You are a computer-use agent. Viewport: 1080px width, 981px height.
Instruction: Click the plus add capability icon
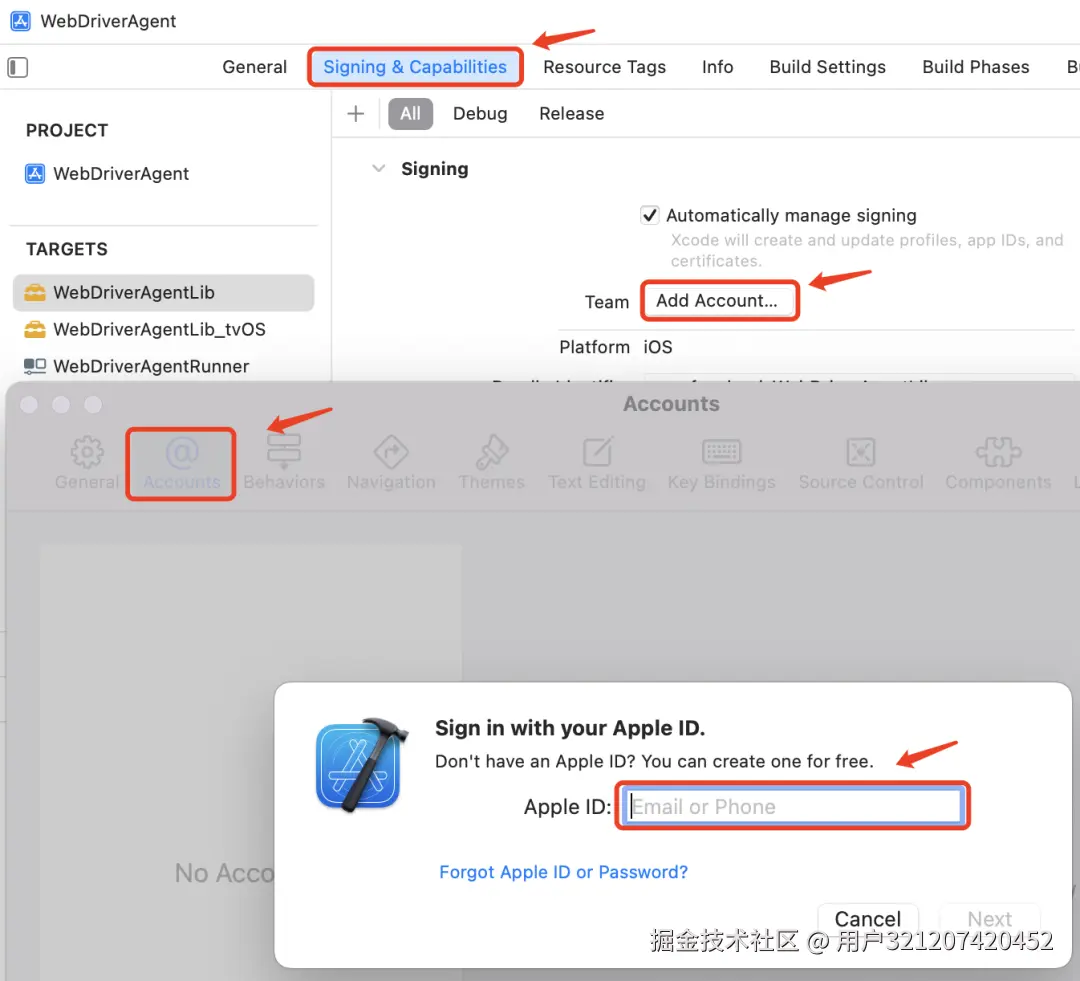tap(355, 114)
